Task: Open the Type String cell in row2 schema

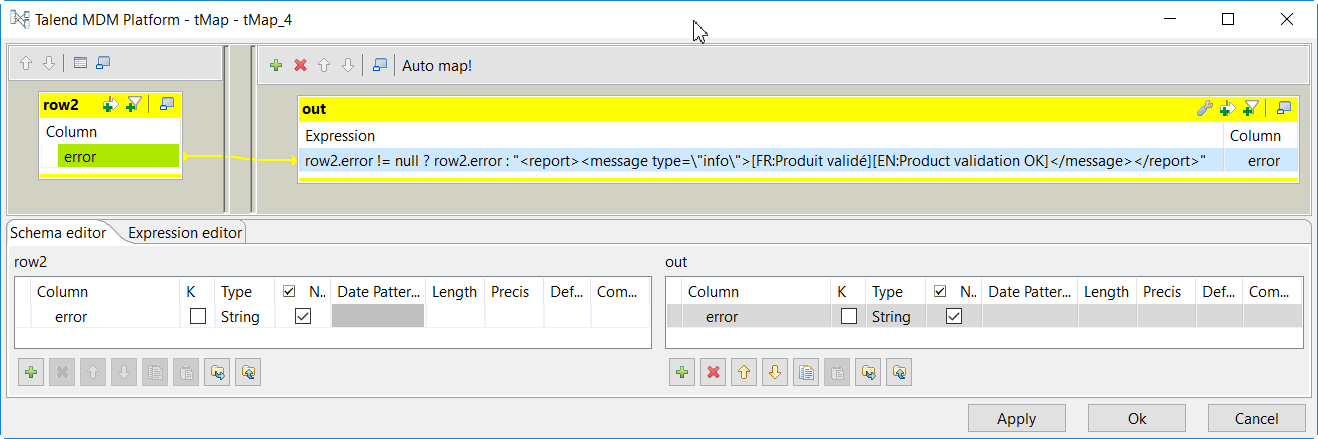Action: [x=240, y=316]
